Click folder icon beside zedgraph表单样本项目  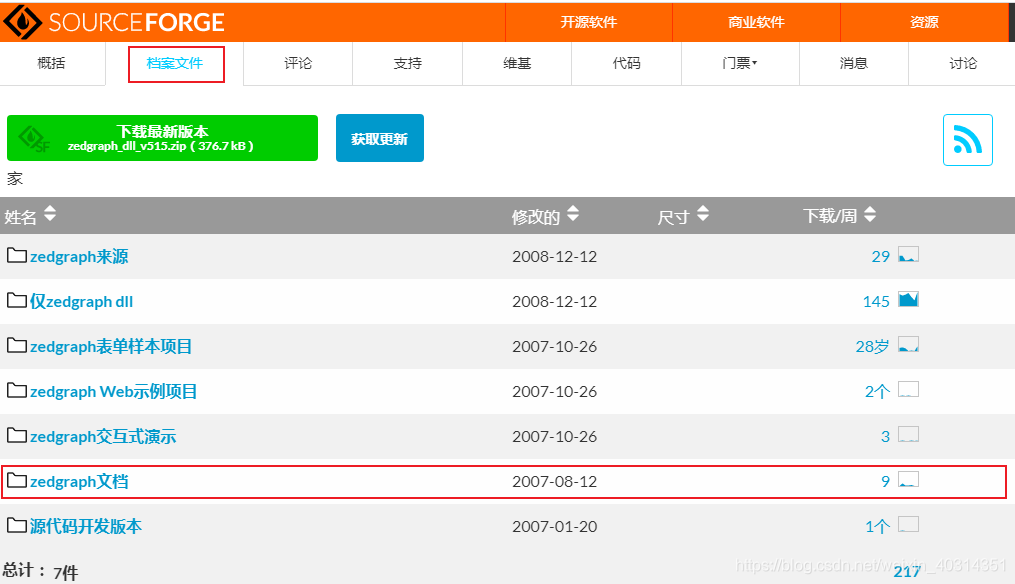click(x=17, y=345)
